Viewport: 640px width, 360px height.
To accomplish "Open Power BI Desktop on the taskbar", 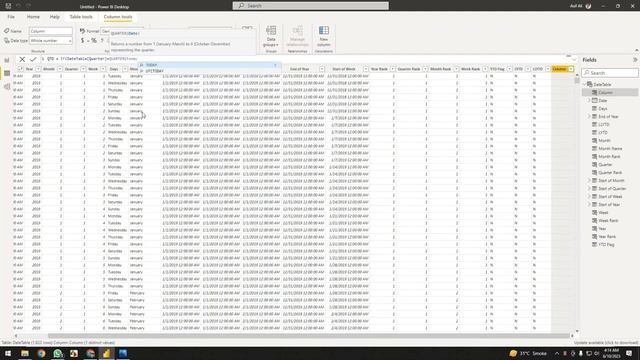I will pos(107,353).
